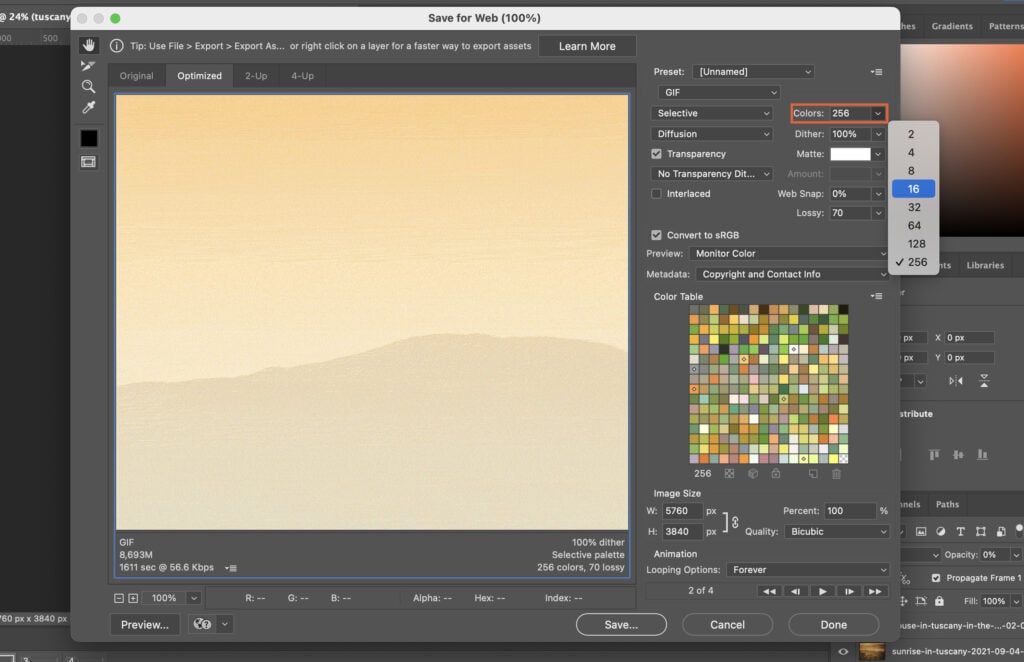
Task: Select 16 from the open Colors dropdown
Action: [913, 188]
